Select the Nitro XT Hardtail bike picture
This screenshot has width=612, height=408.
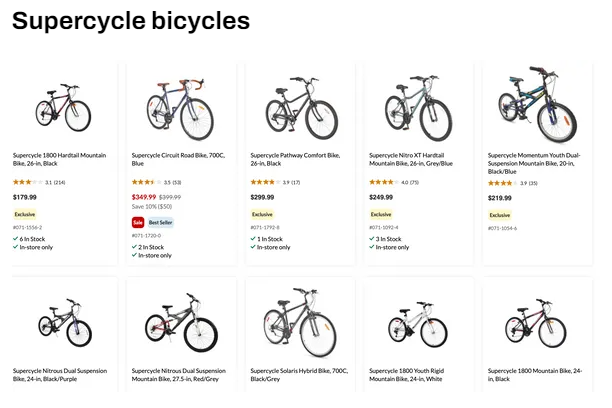coord(415,105)
